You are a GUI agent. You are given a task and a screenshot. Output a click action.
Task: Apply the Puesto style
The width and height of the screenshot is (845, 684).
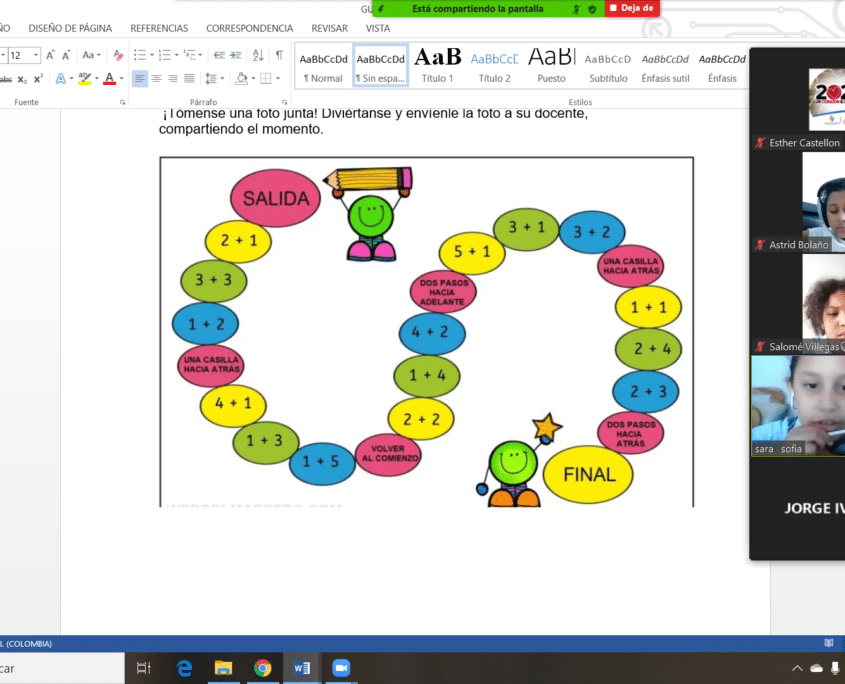[x=551, y=66]
